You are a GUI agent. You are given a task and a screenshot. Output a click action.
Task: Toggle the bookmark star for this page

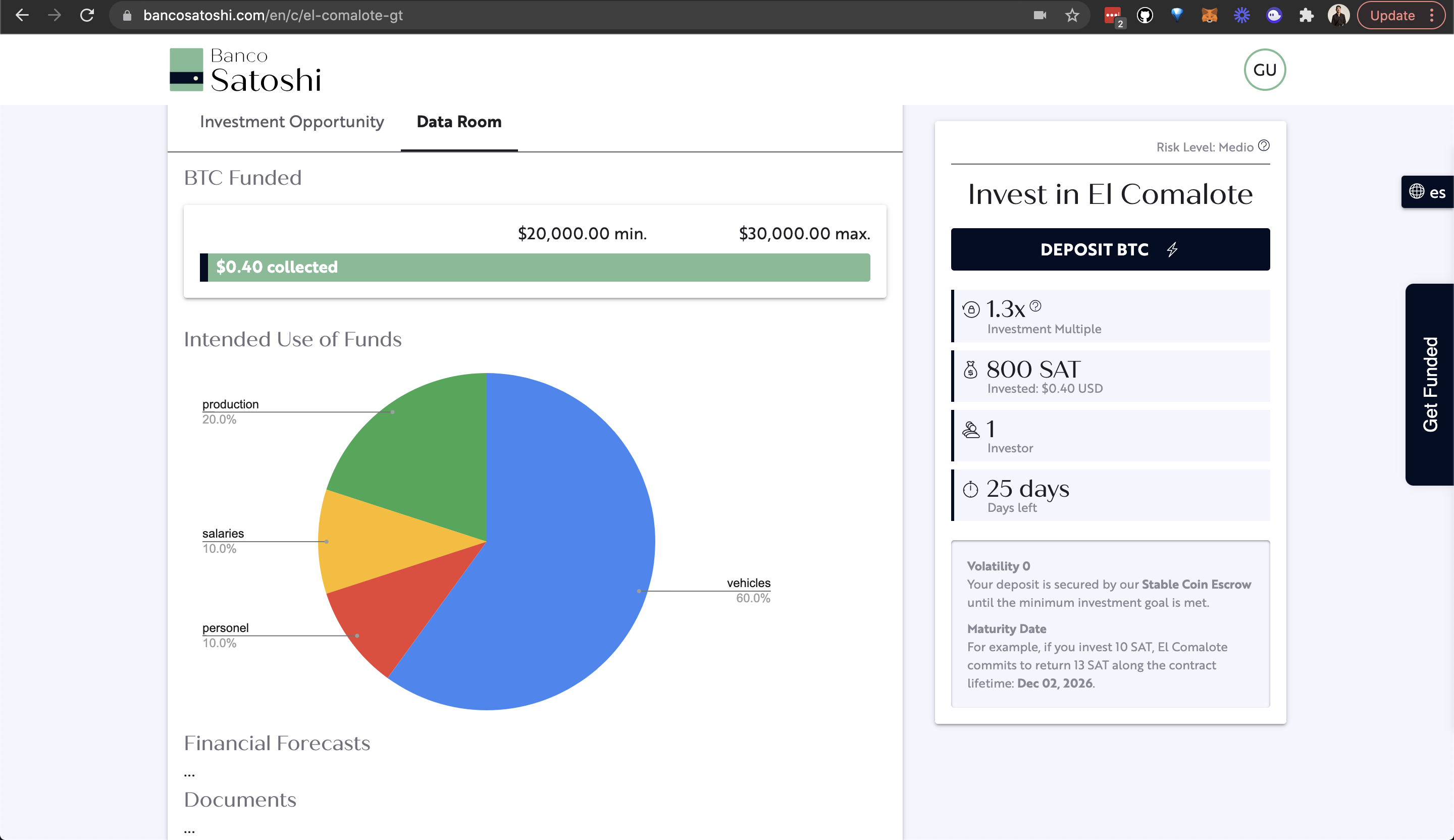click(1072, 16)
